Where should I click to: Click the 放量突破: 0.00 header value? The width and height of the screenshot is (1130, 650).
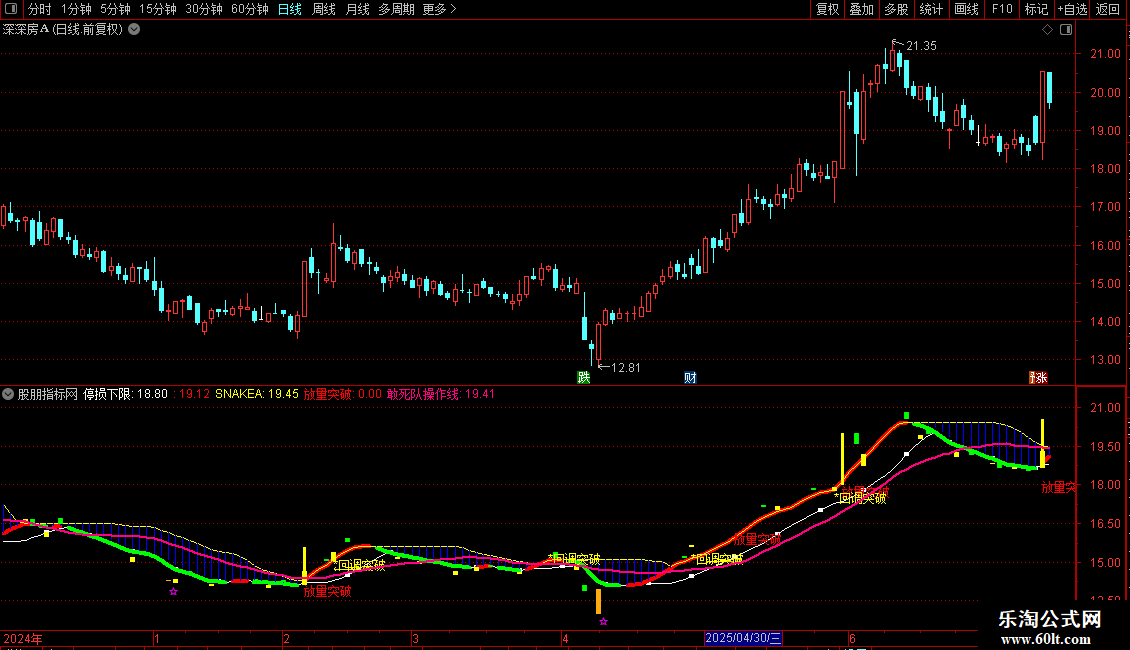342,394
